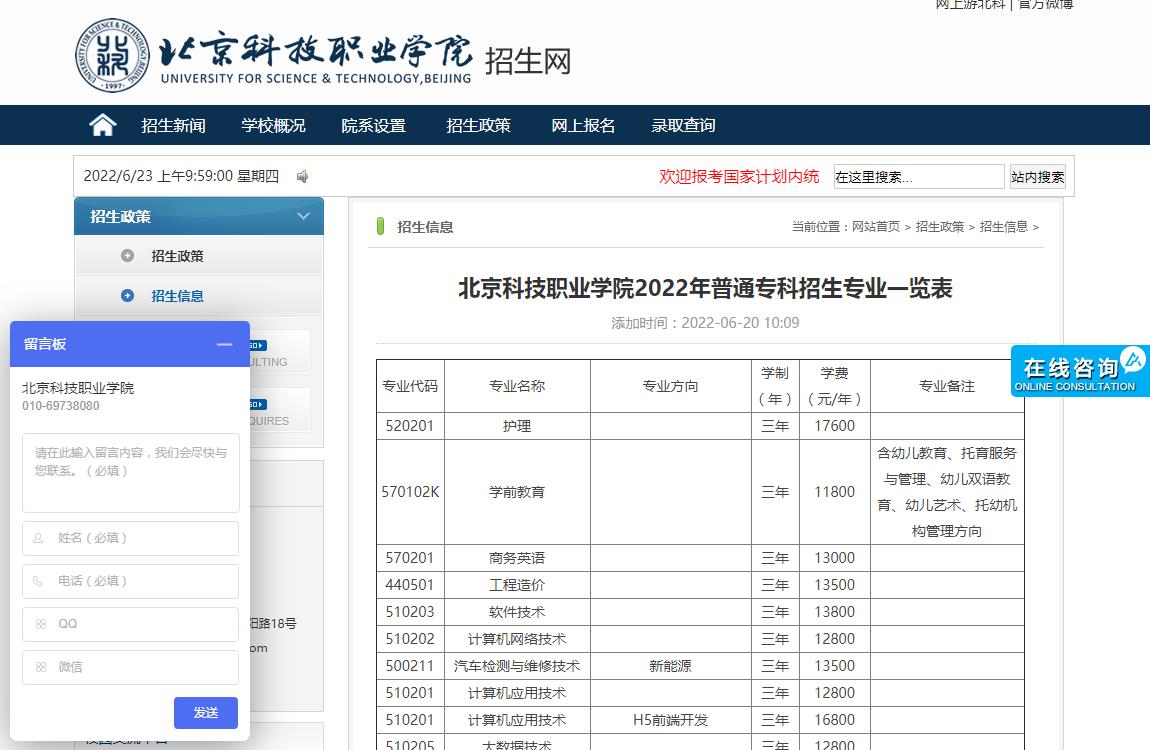Click 发送 to send the message
This screenshot has width=1150, height=750.
pos(206,713)
